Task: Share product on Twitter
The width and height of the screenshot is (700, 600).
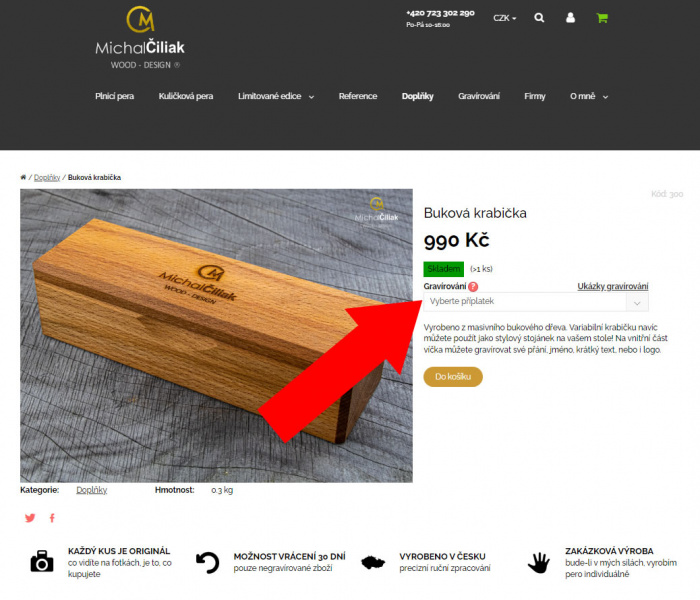Action: click(x=30, y=518)
